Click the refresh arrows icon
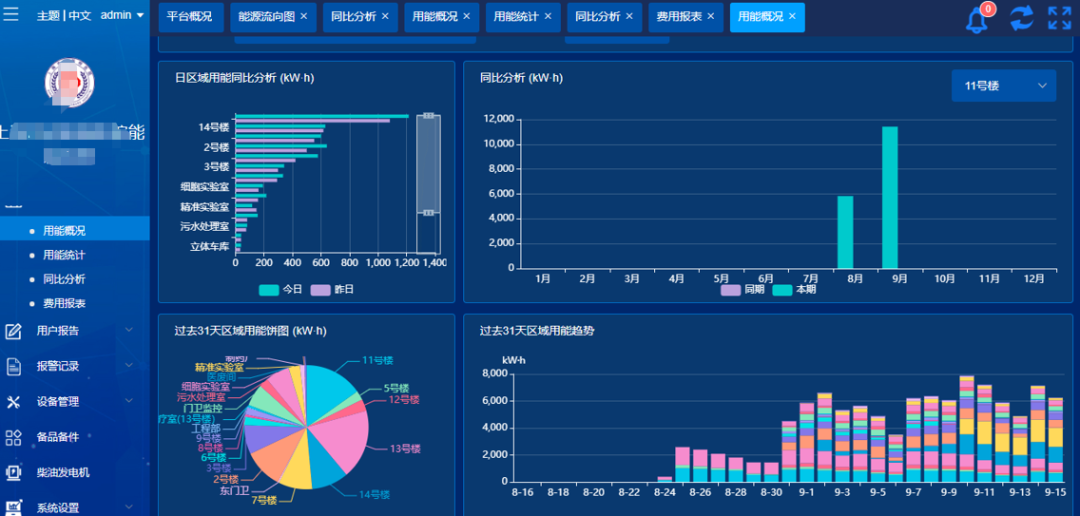Screen dimensions: 1080x516 point(1021,18)
